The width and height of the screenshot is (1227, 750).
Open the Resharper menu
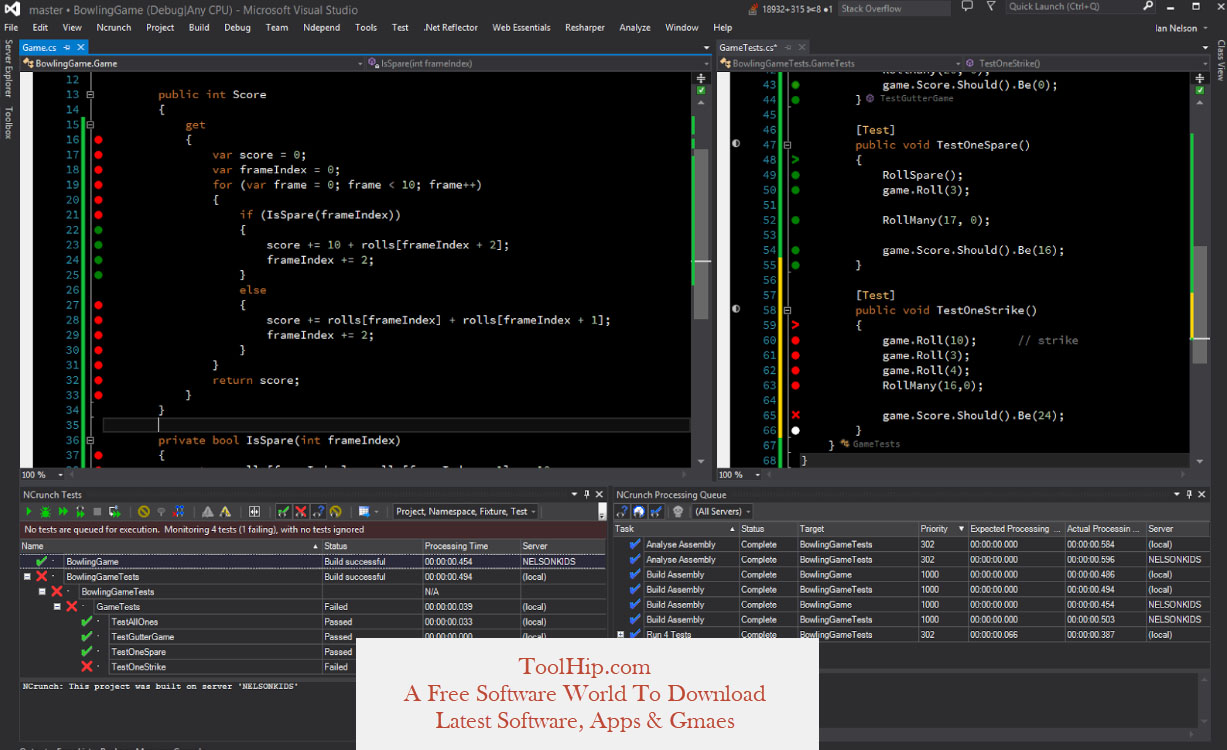pos(584,28)
